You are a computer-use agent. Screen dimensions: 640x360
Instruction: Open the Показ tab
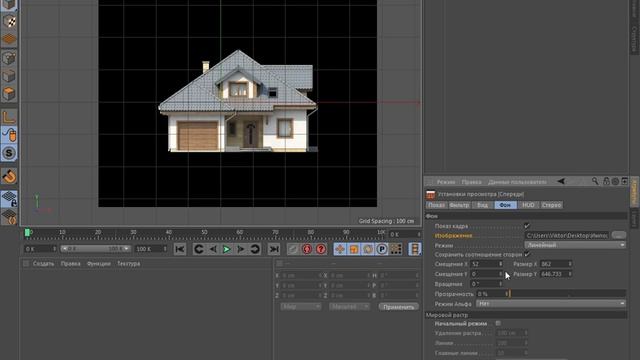click(x=436, y=205)
